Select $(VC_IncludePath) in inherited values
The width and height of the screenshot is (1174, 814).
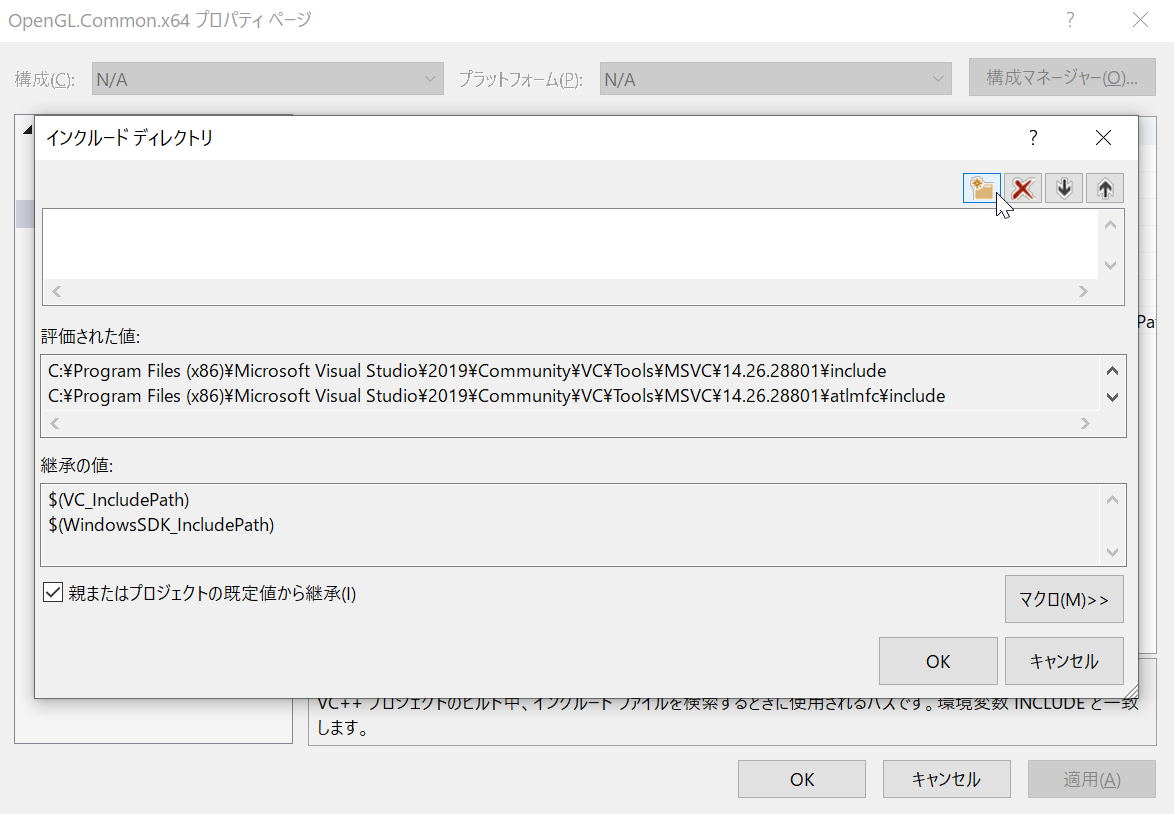[x=119, y=499]
